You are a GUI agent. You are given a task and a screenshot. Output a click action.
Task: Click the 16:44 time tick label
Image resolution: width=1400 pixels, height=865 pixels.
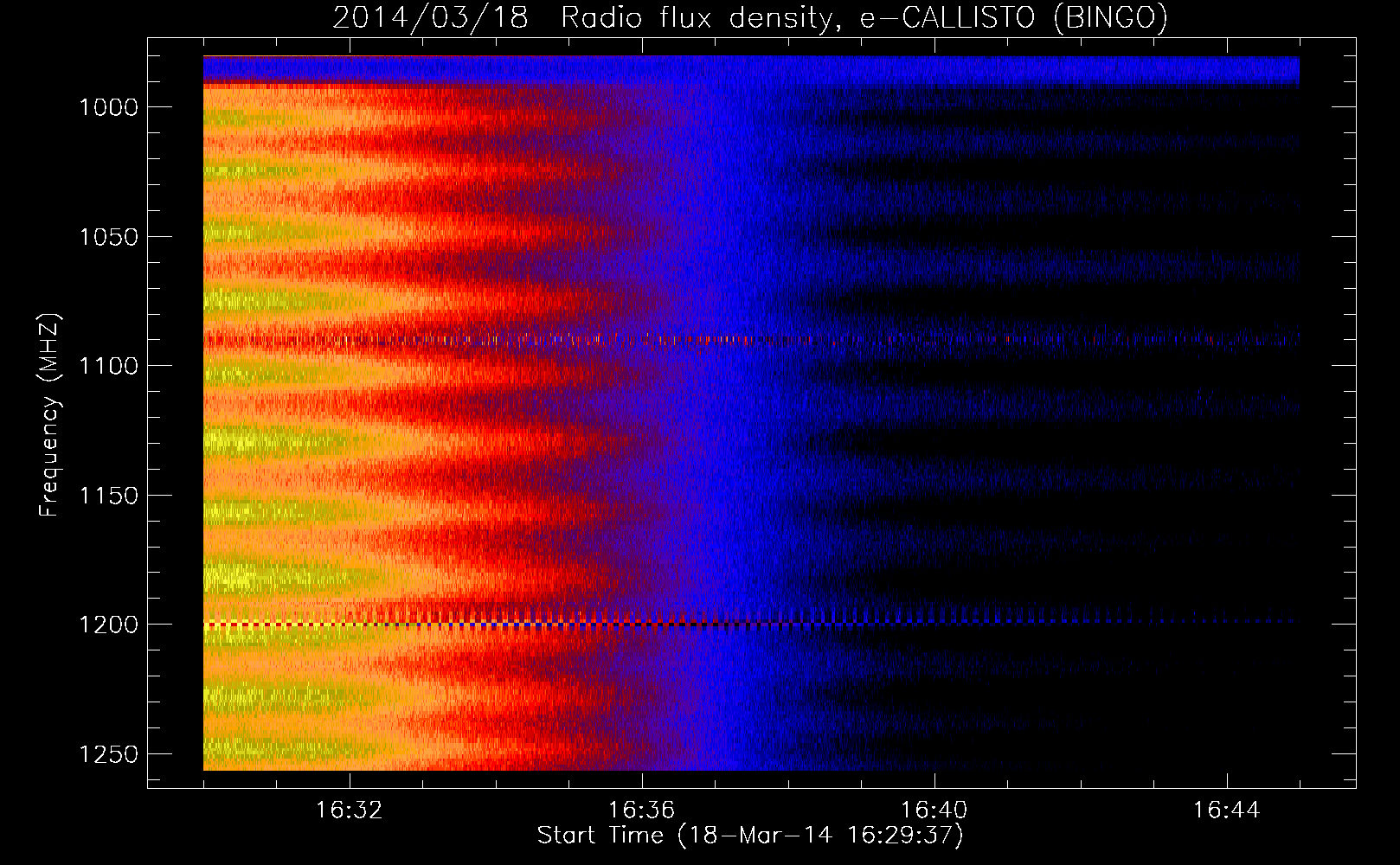(x=1227, y=811)
